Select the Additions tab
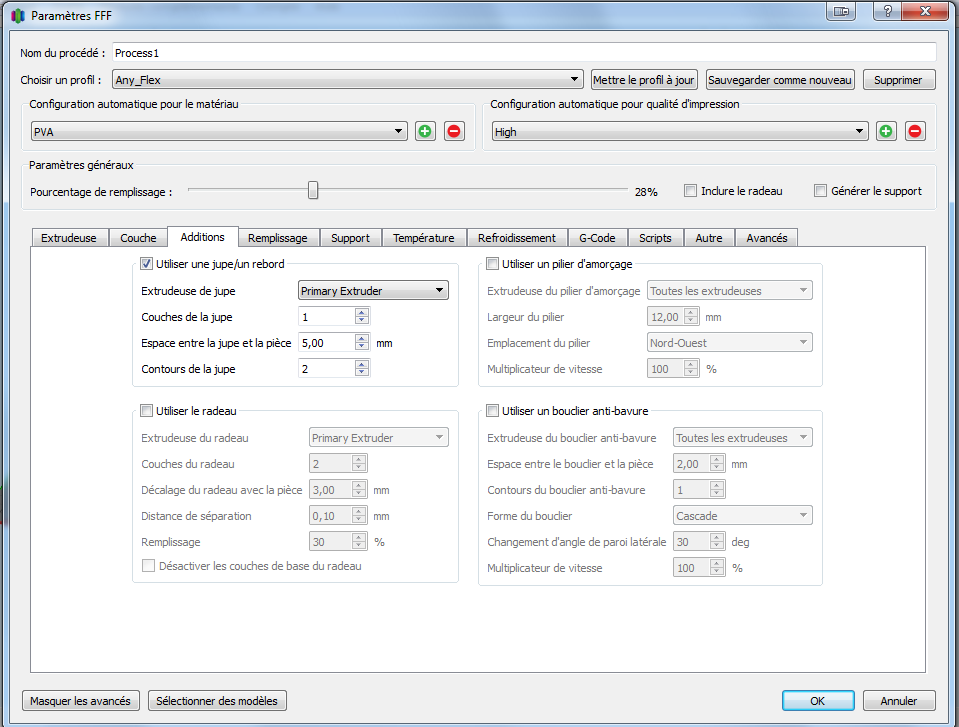The width and height of the screenshot is (959, 727). (x=202, y=237)
